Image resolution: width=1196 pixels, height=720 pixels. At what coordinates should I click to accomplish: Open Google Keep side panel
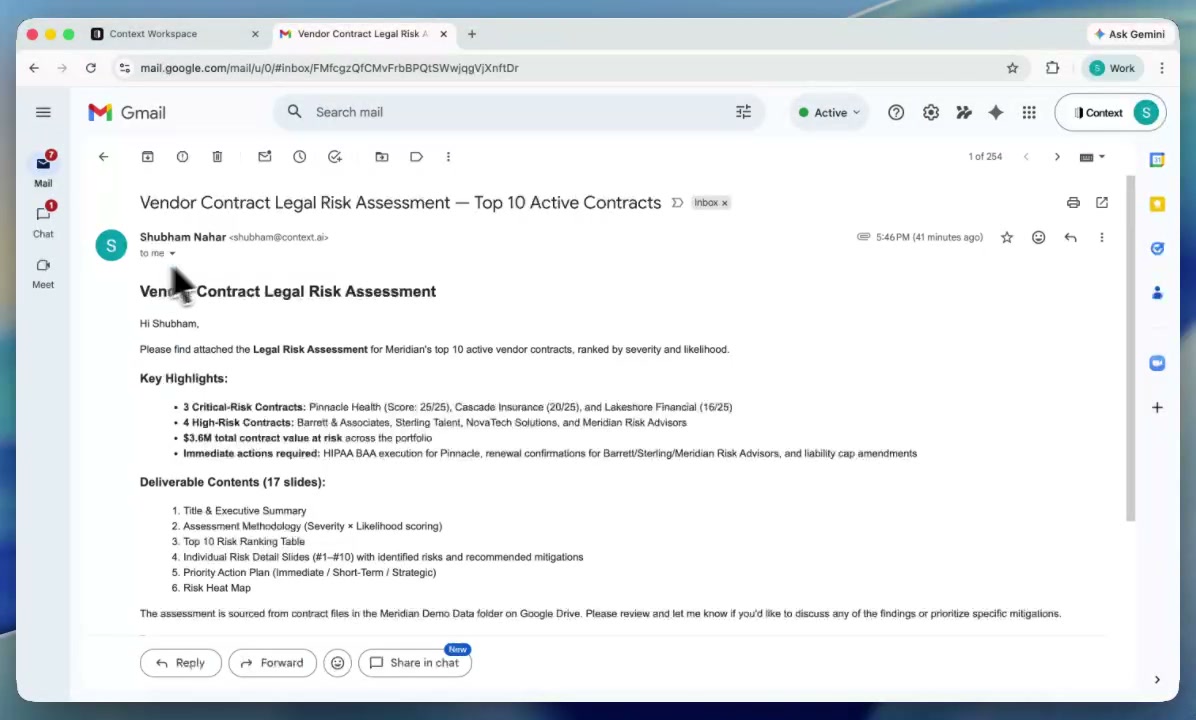coord(1157,204)
